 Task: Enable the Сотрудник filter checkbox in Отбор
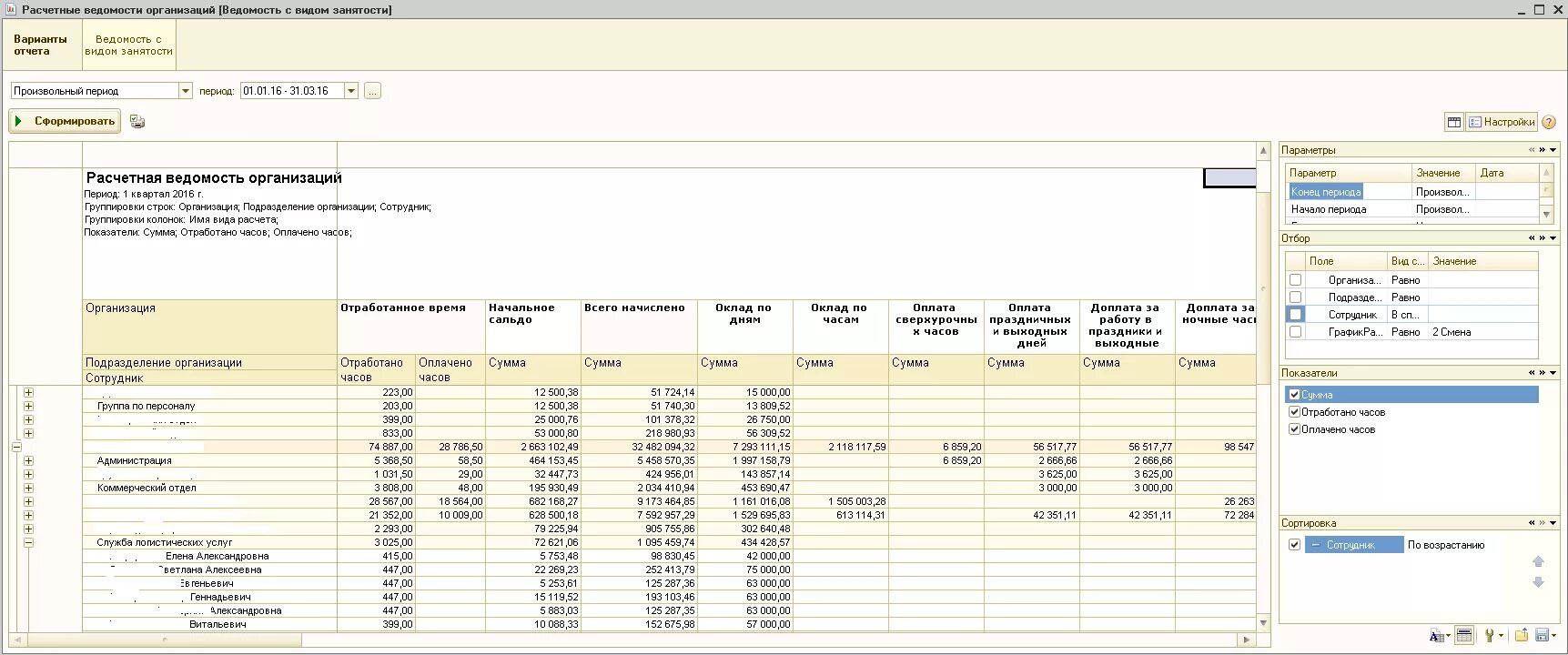click(1295, 315)
